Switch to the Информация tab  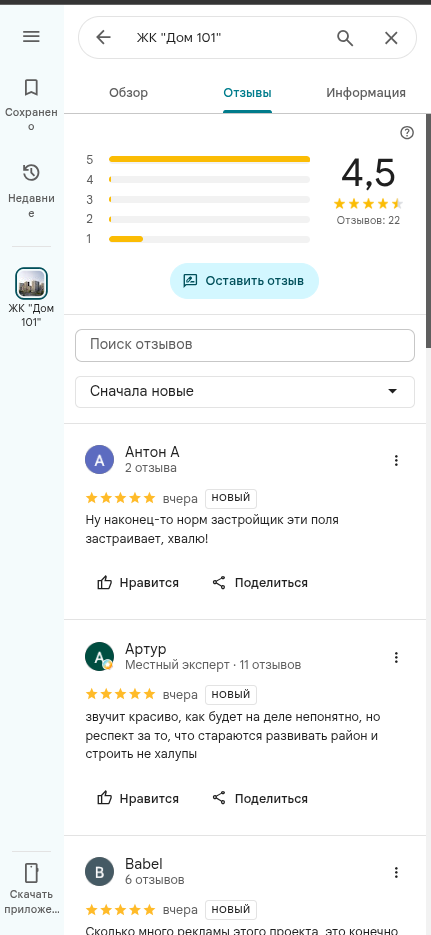click(x=366, y=92)
